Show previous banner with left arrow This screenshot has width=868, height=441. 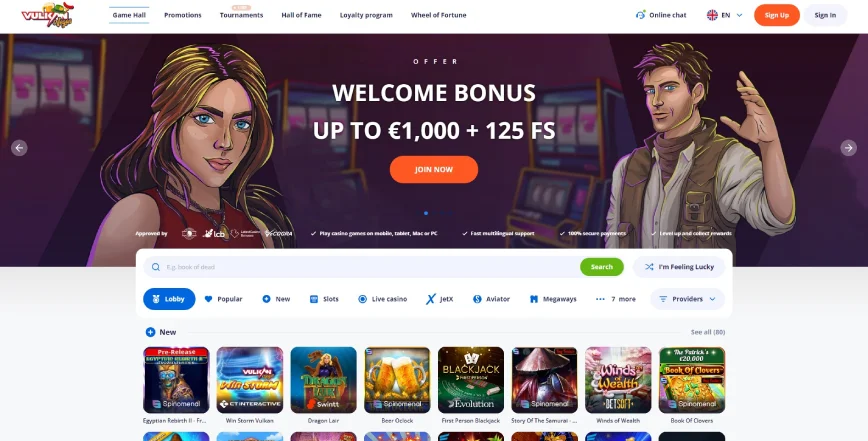pyautogui.click(x=19, y=148)
